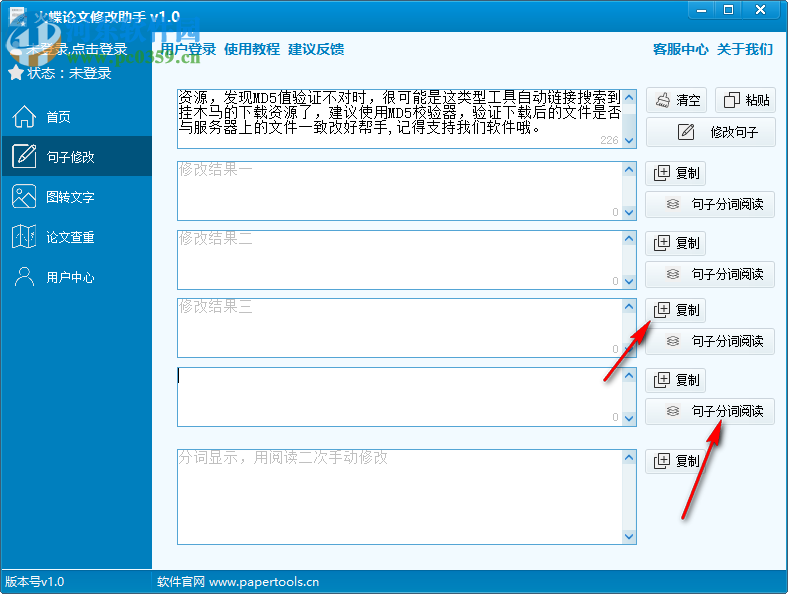Screen dimensions: 788x594
Task: Click 句子分词阅读 for 修改结果三
Action: [x=710, y=341]
